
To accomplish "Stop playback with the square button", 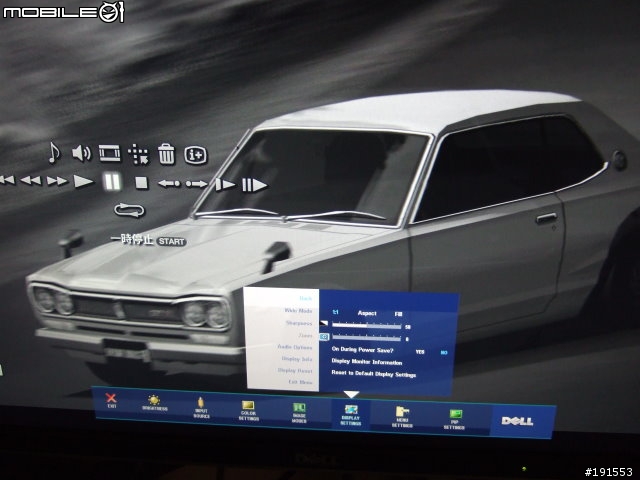I will [141, 182].
